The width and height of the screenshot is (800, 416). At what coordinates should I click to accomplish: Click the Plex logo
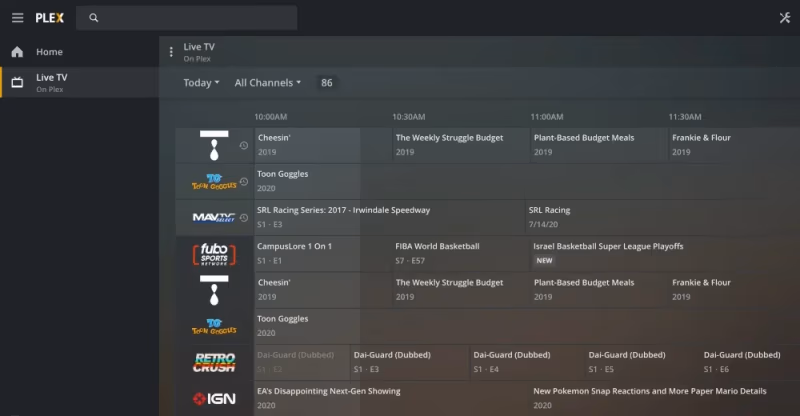pyautogui.click(x=49, y=18)
